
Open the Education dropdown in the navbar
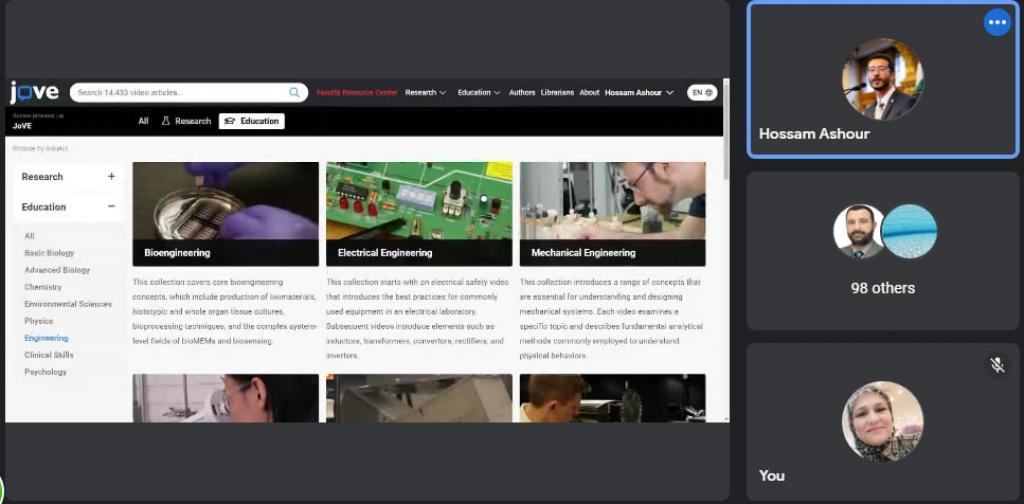479,93
